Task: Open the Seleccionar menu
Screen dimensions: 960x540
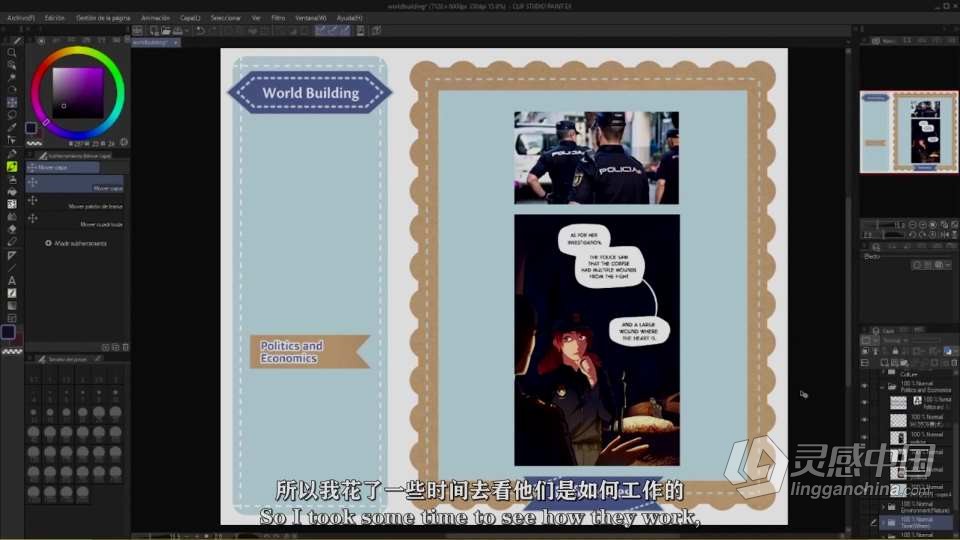Action: pos(226,18)
